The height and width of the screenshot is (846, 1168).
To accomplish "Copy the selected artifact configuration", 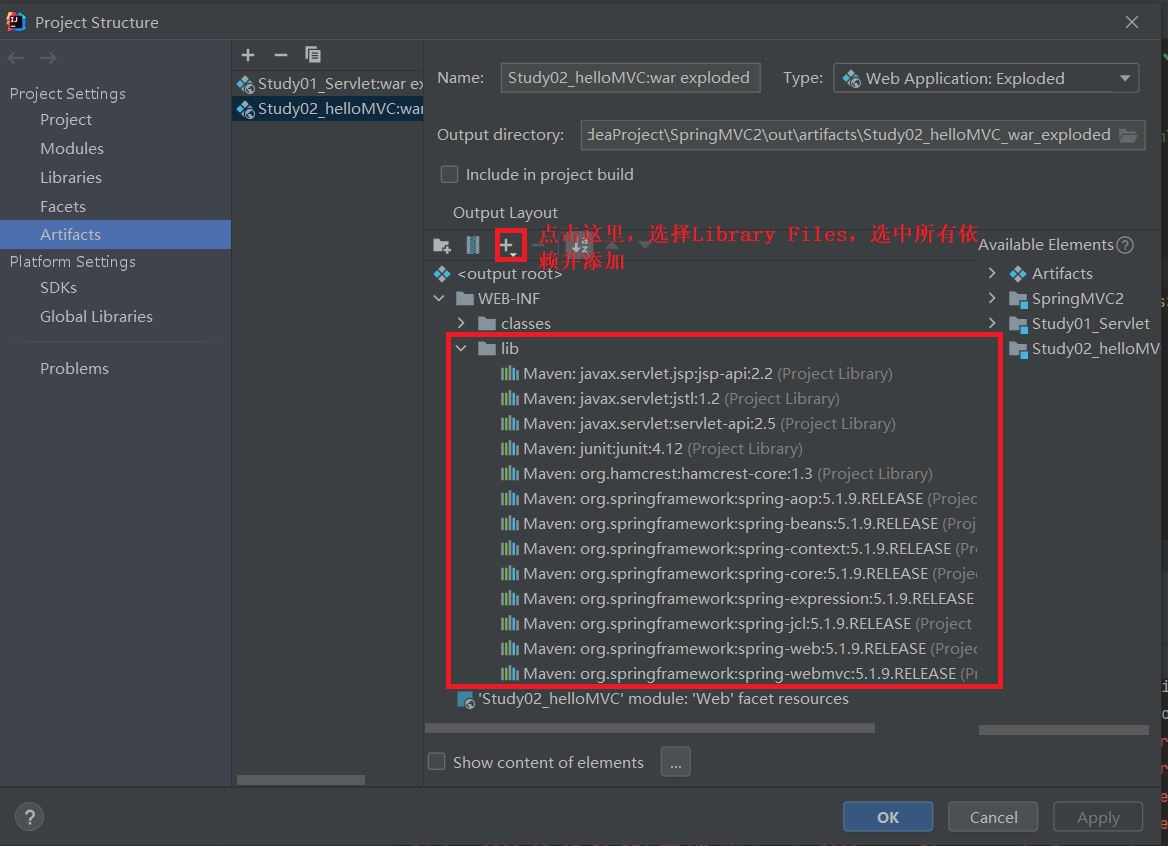I will (313, 55).
